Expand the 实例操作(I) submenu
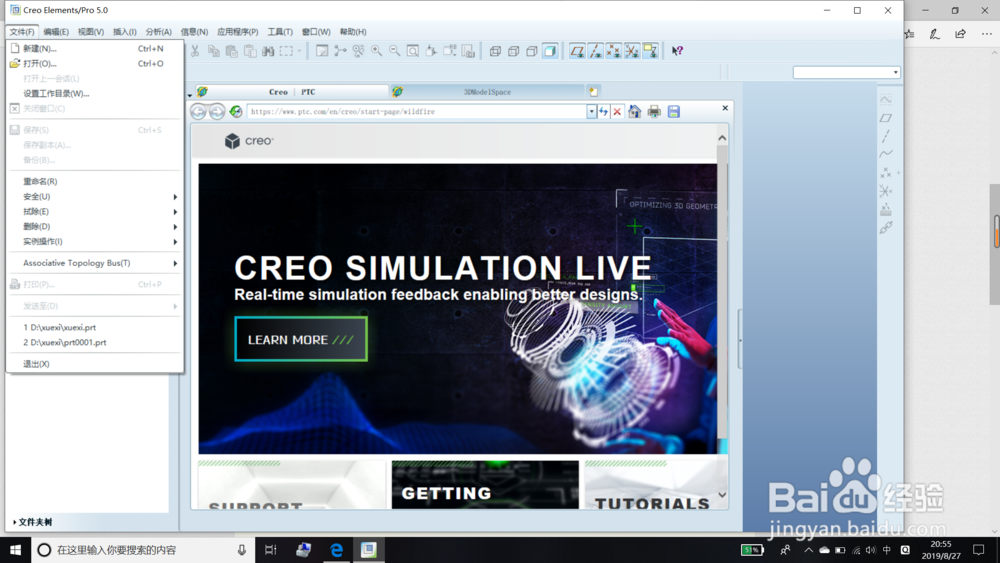 (94, 242)
